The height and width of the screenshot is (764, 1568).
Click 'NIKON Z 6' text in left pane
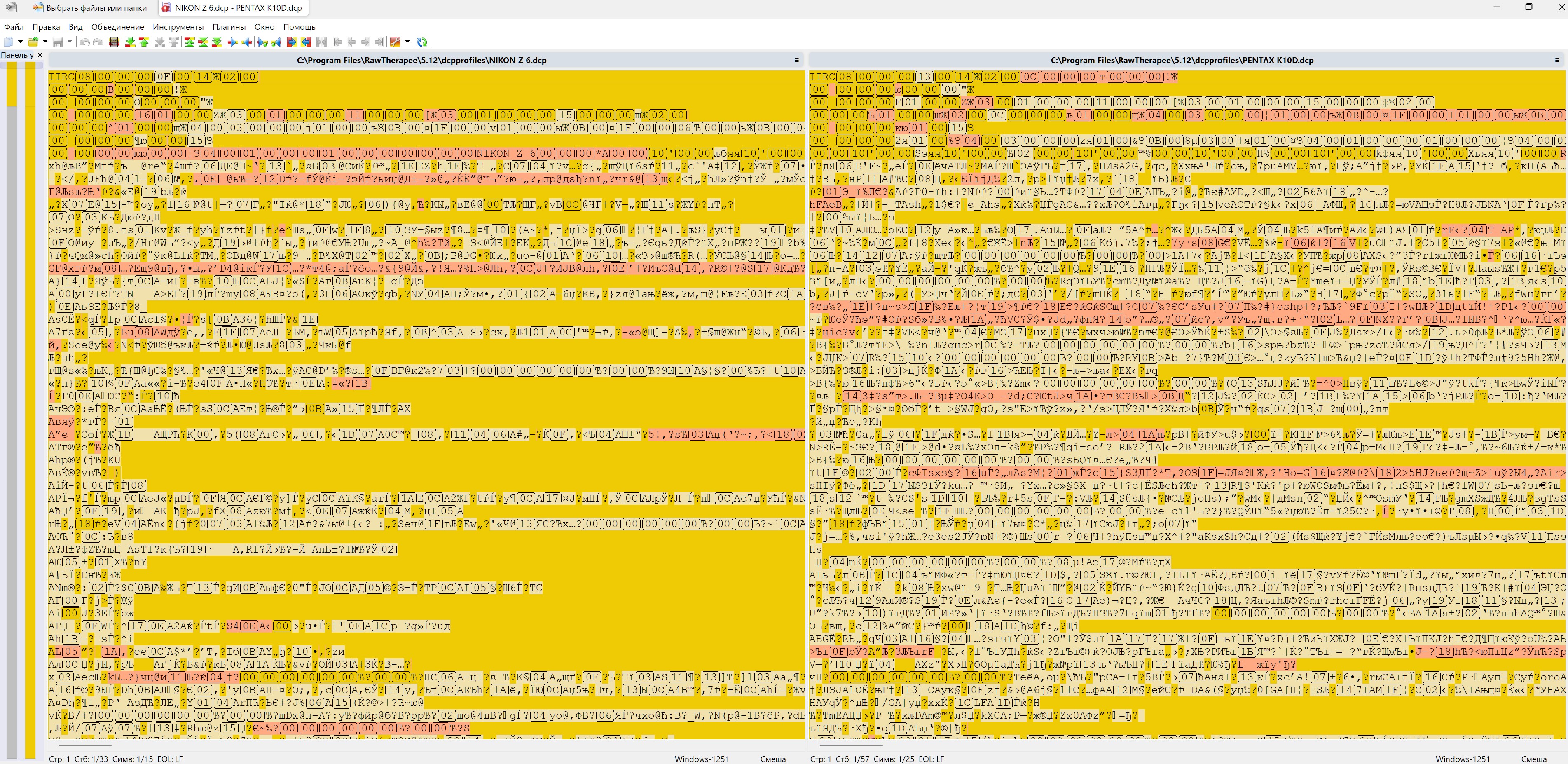[x=506, y=153]
